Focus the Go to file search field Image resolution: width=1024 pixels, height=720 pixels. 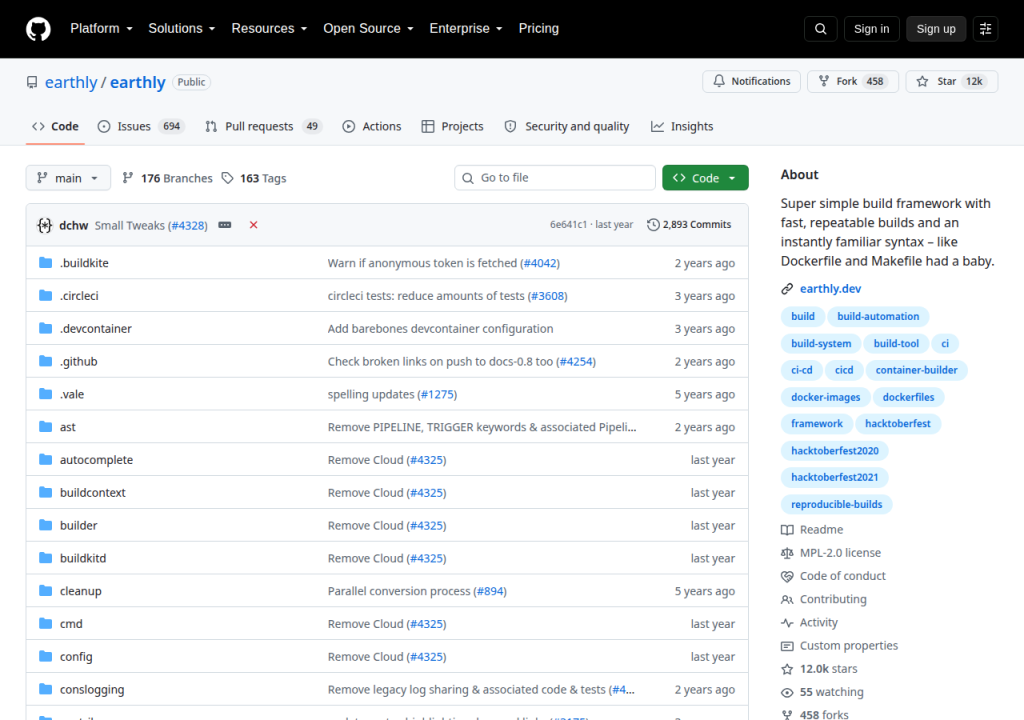coord(555,178)
